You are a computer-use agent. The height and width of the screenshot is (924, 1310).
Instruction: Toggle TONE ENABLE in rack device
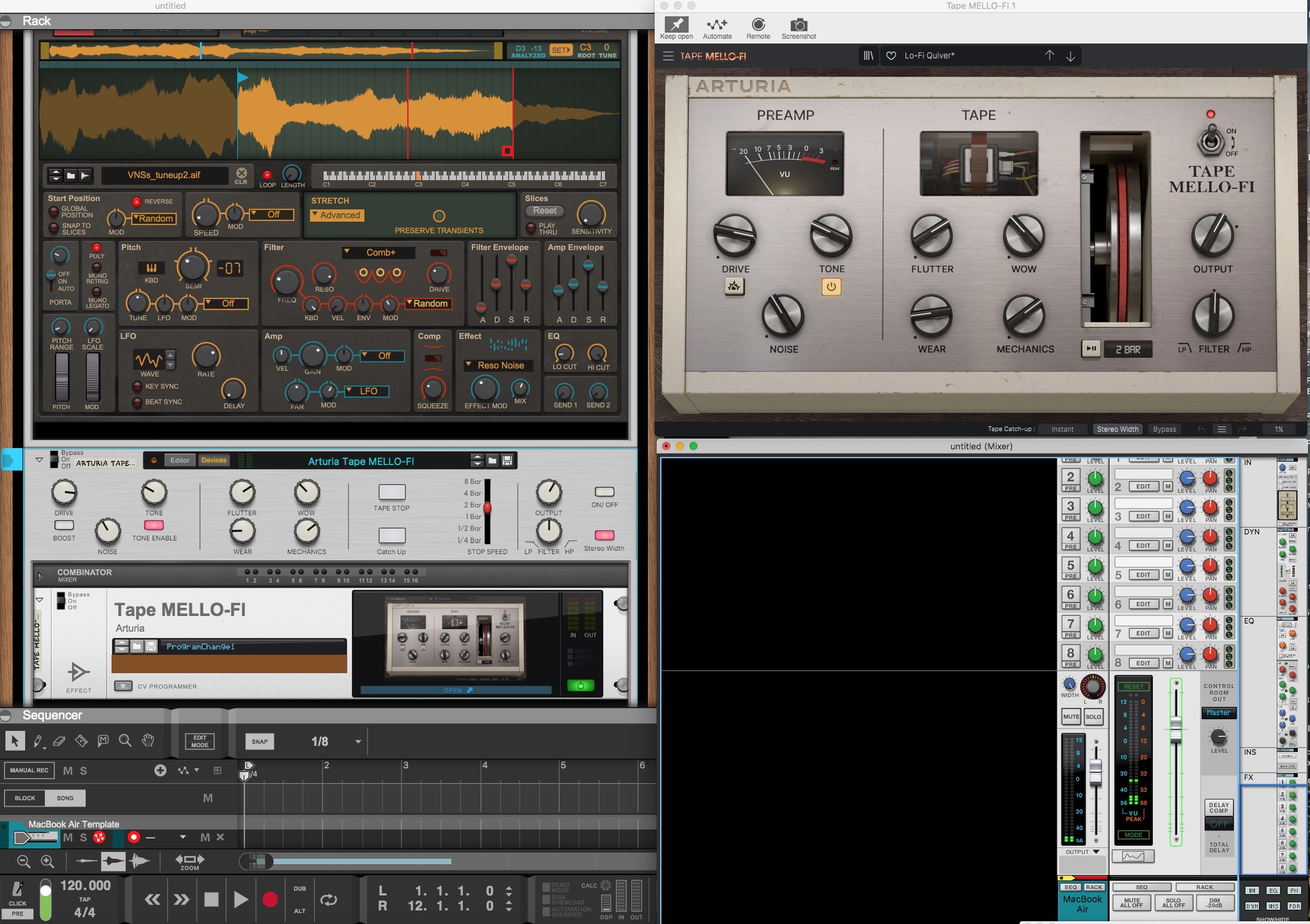[154, 525]
